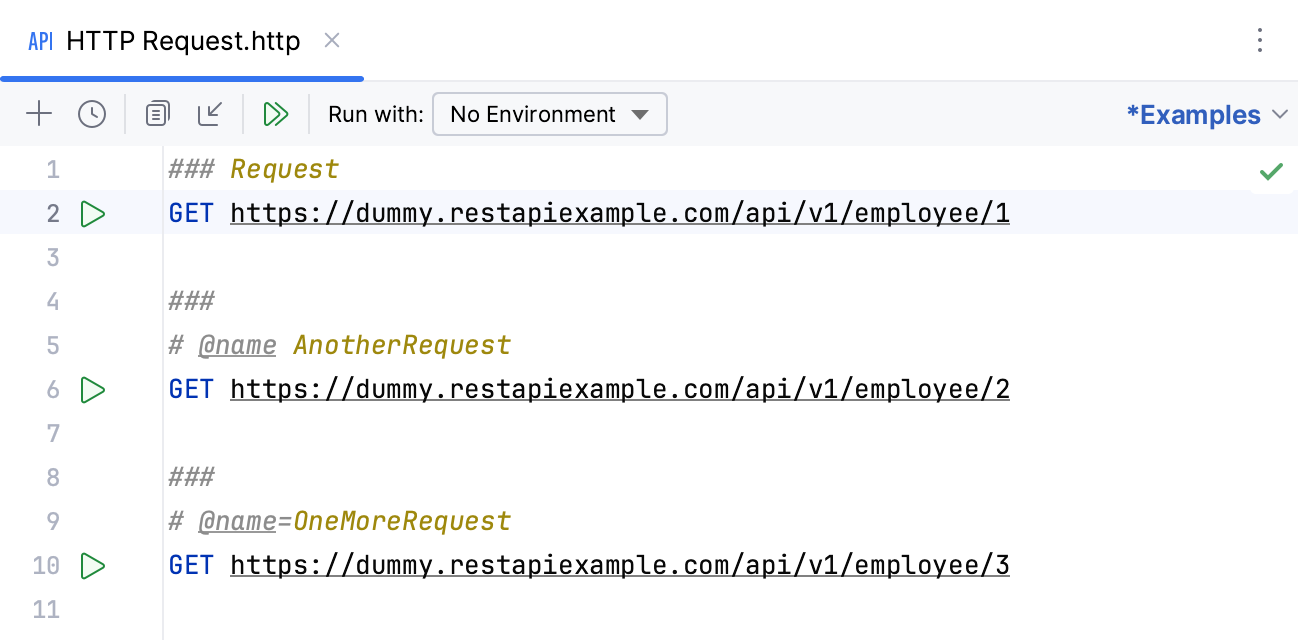Click the @name link on line 5
The image size is (1298, 640).
[x=237, y=345]
